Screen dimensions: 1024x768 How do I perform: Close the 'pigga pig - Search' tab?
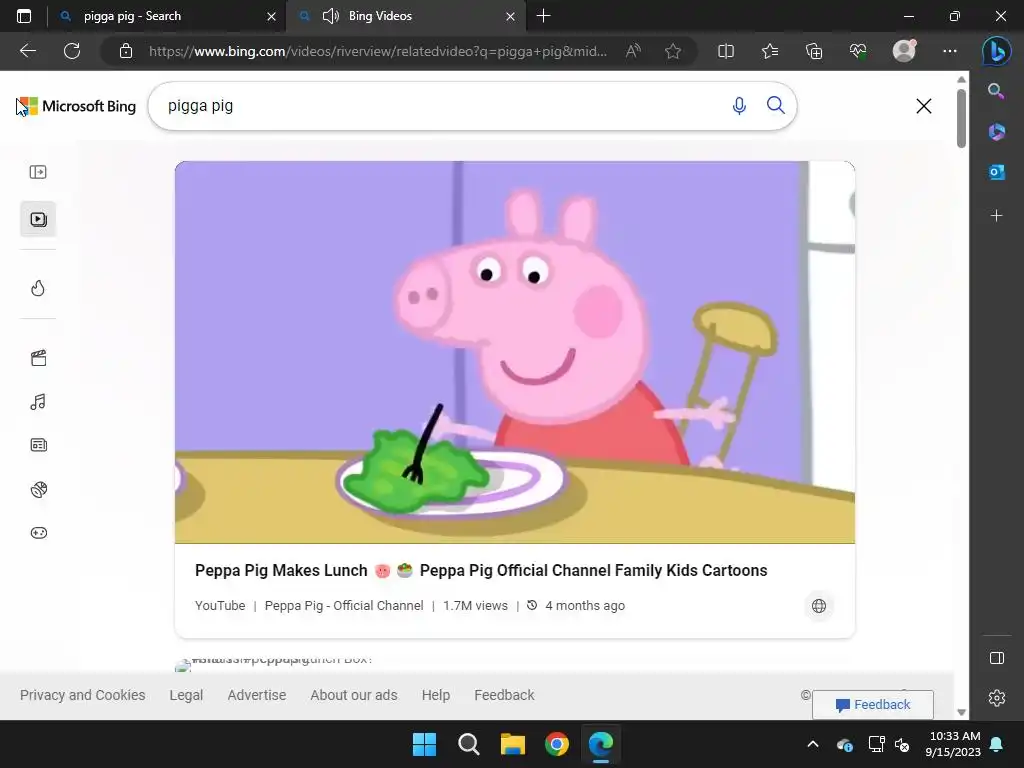[271, 16]
